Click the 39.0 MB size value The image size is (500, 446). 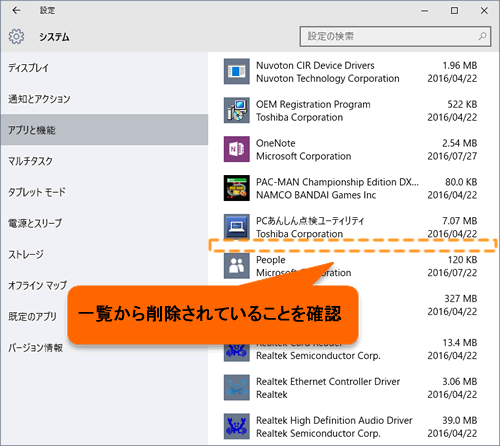(x=460, y=420)
